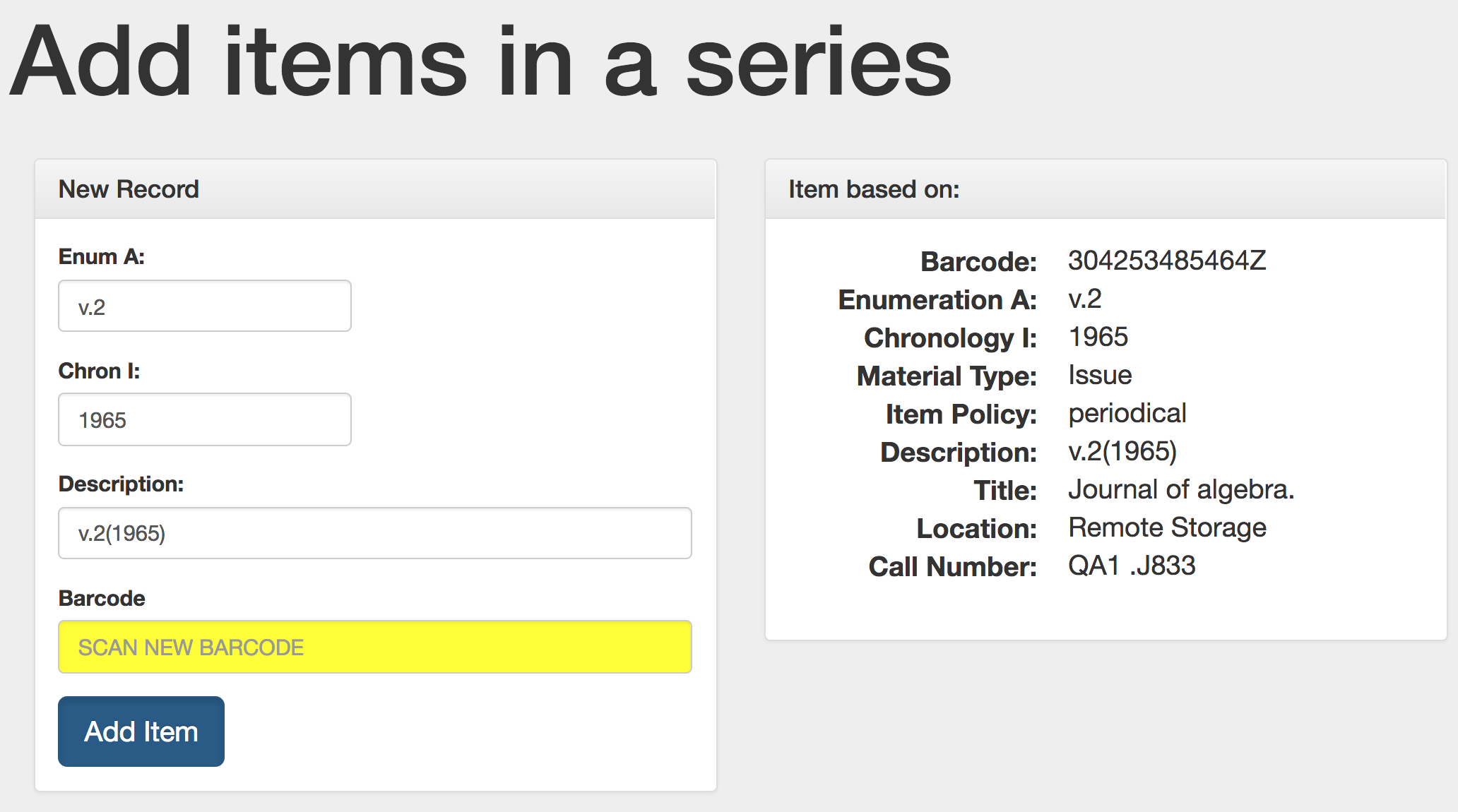
Task: Click the Location value 'Remote Storage'
Action: tap(1167, 527)
